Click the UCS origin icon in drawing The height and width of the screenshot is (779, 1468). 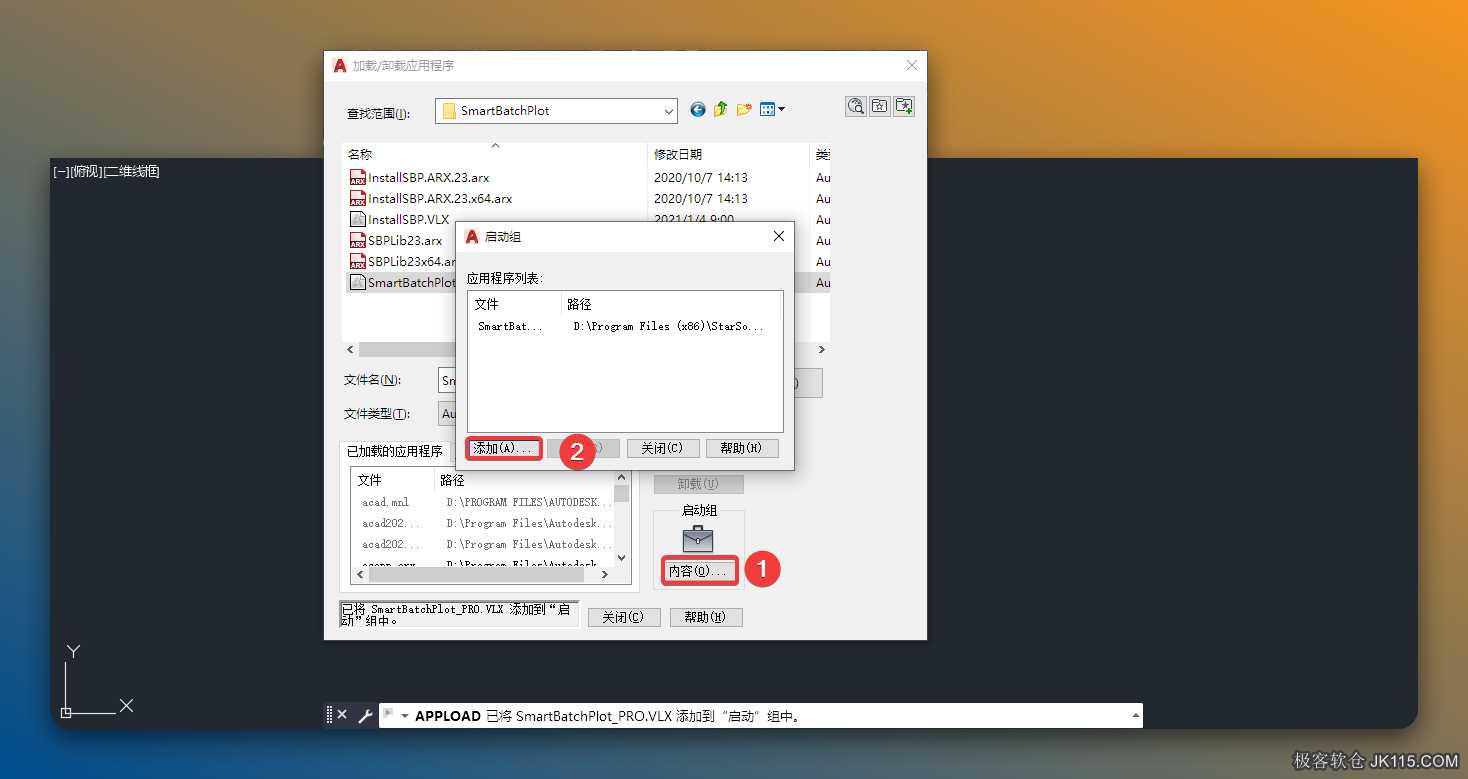[66, 712]
